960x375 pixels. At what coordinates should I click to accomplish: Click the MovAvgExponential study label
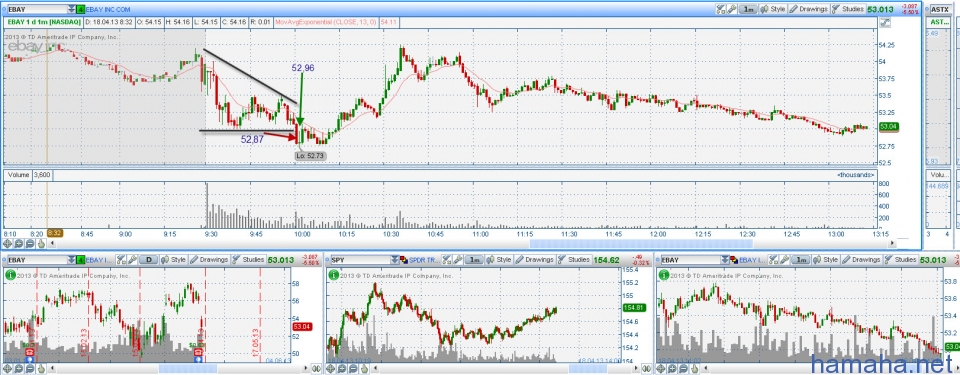(x=326, y=22)
